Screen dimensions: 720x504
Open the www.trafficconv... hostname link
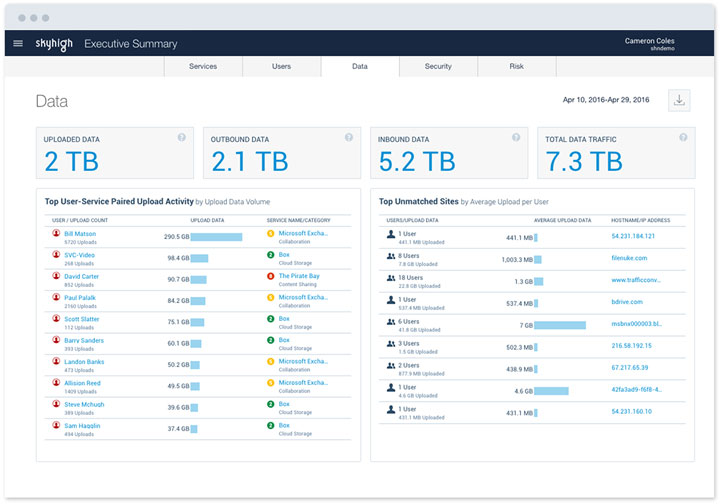coord(636,280)
